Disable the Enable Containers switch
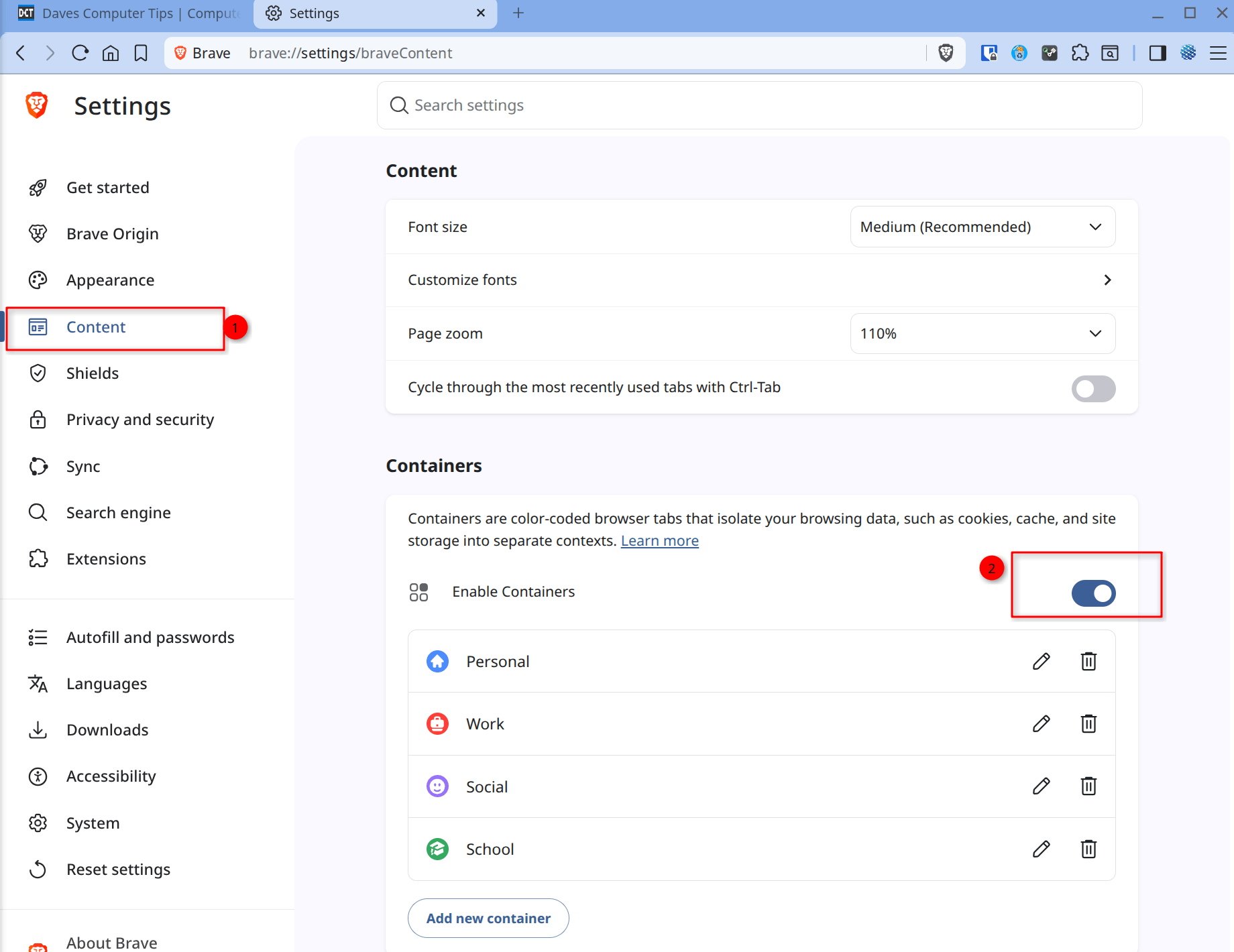Viewport: 1234px width, 952px height. (1093, 593)
